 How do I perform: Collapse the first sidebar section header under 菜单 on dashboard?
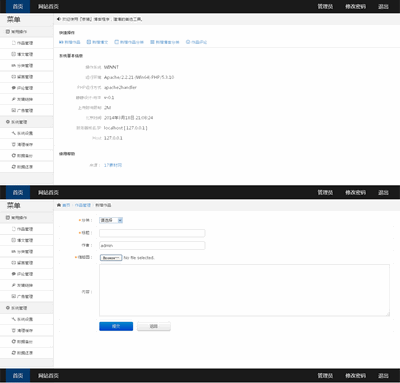[x=27, y=32]
